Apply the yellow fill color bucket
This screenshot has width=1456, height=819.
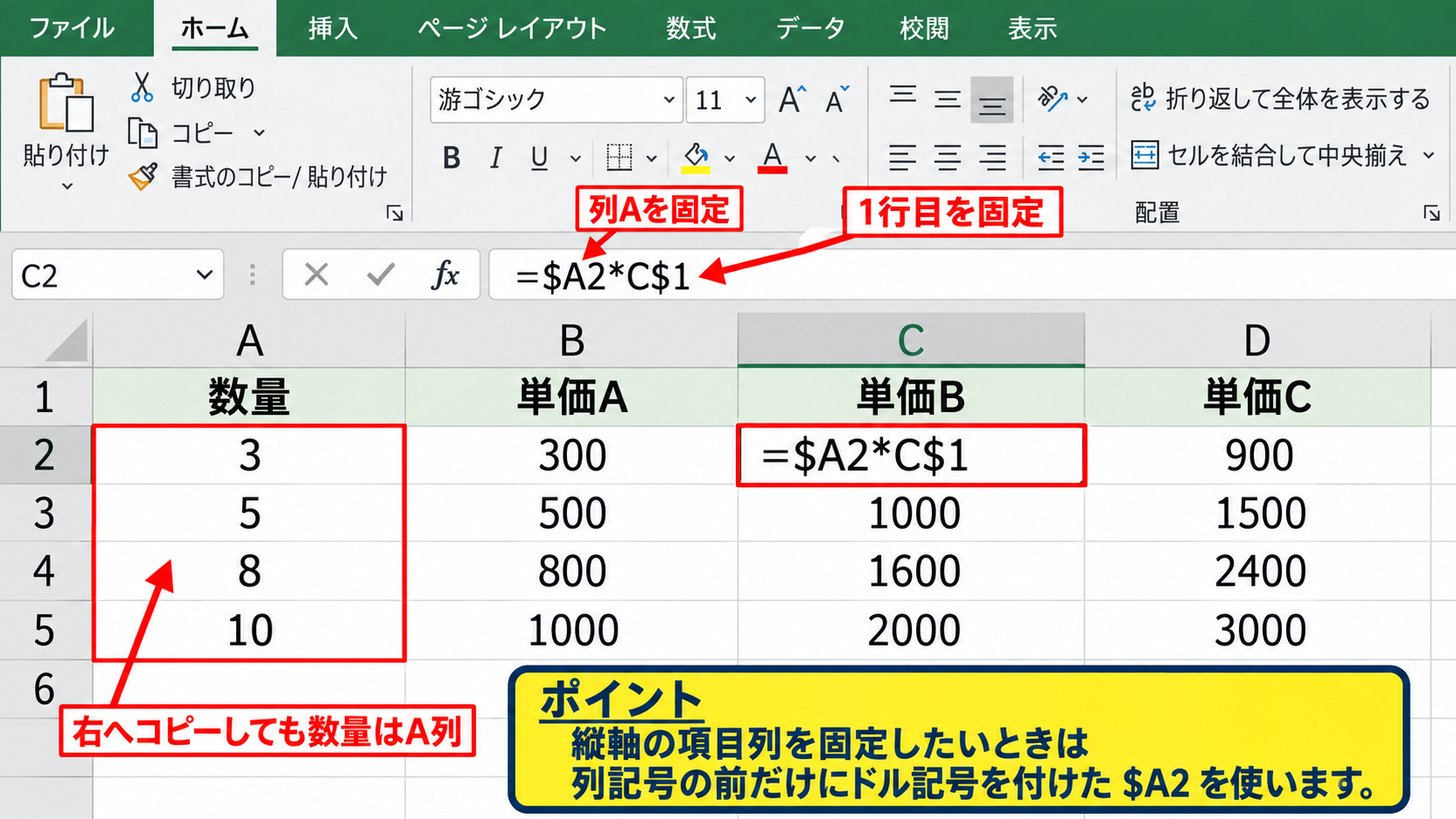[x=696, y=158]
